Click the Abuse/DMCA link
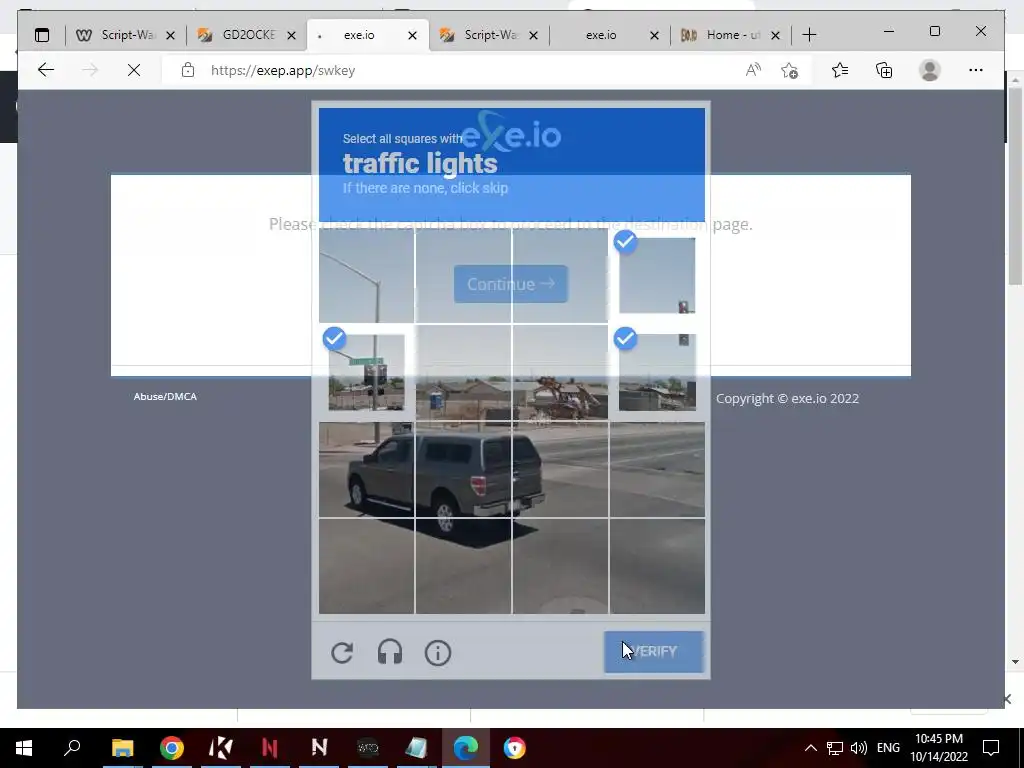 (x=165, y=396)
